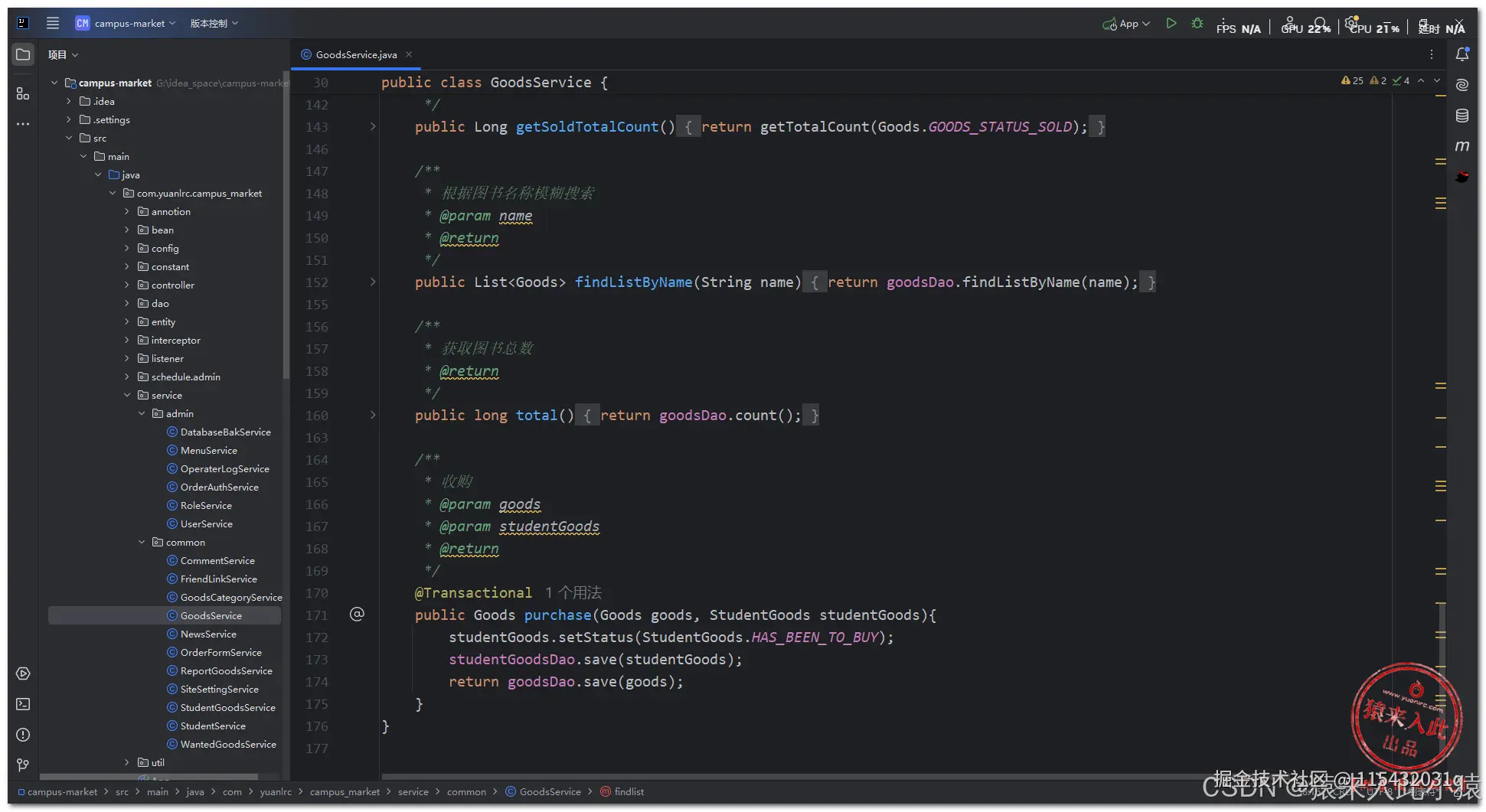
Task: Open the Structure tool window icon
Action: coord(23,93)
